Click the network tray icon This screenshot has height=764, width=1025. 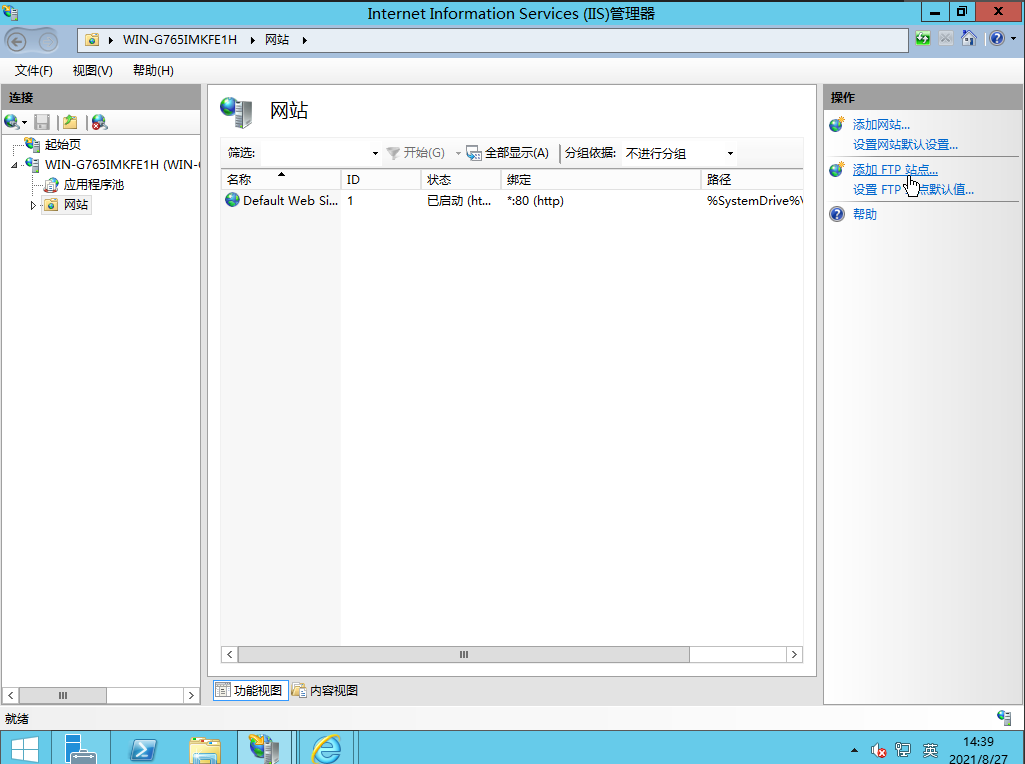903,750
